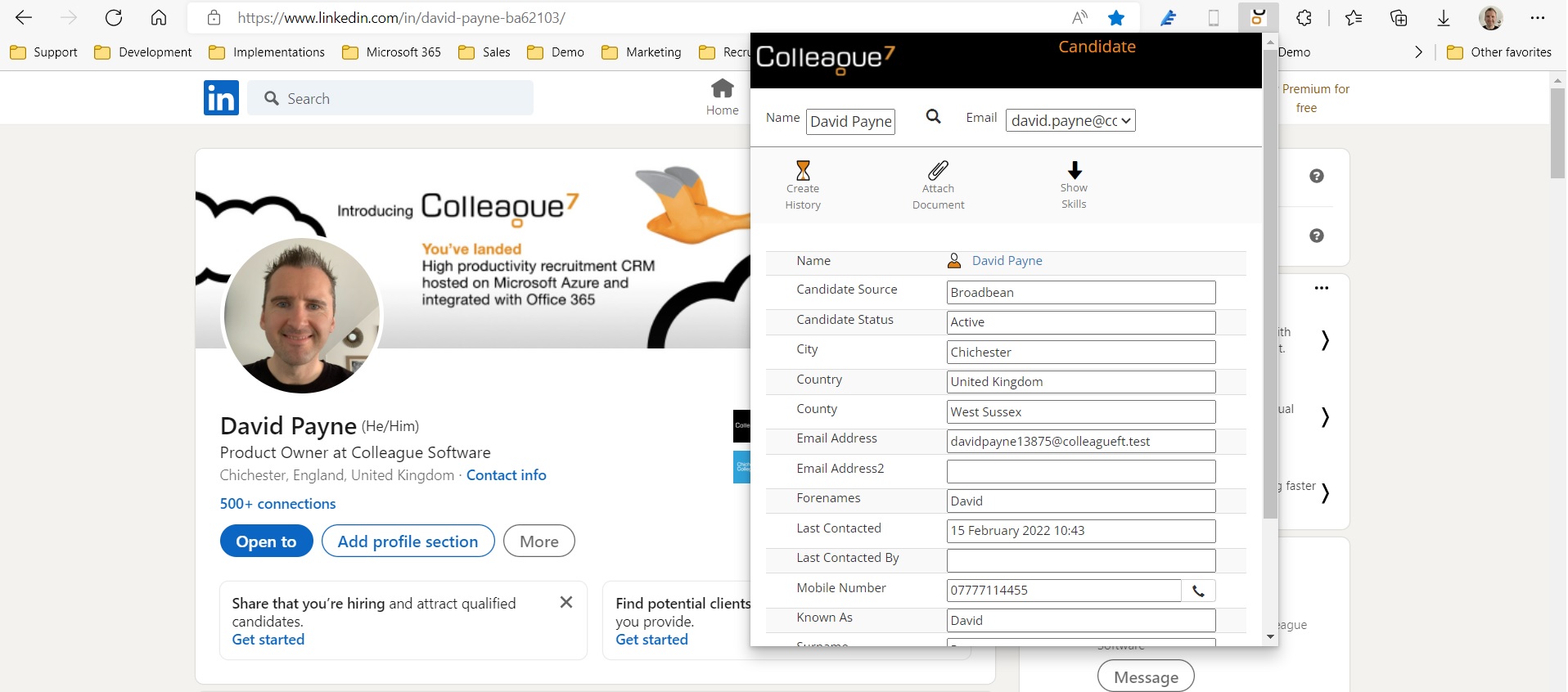
Task: Click the Add profile section button
Action: 408,541
